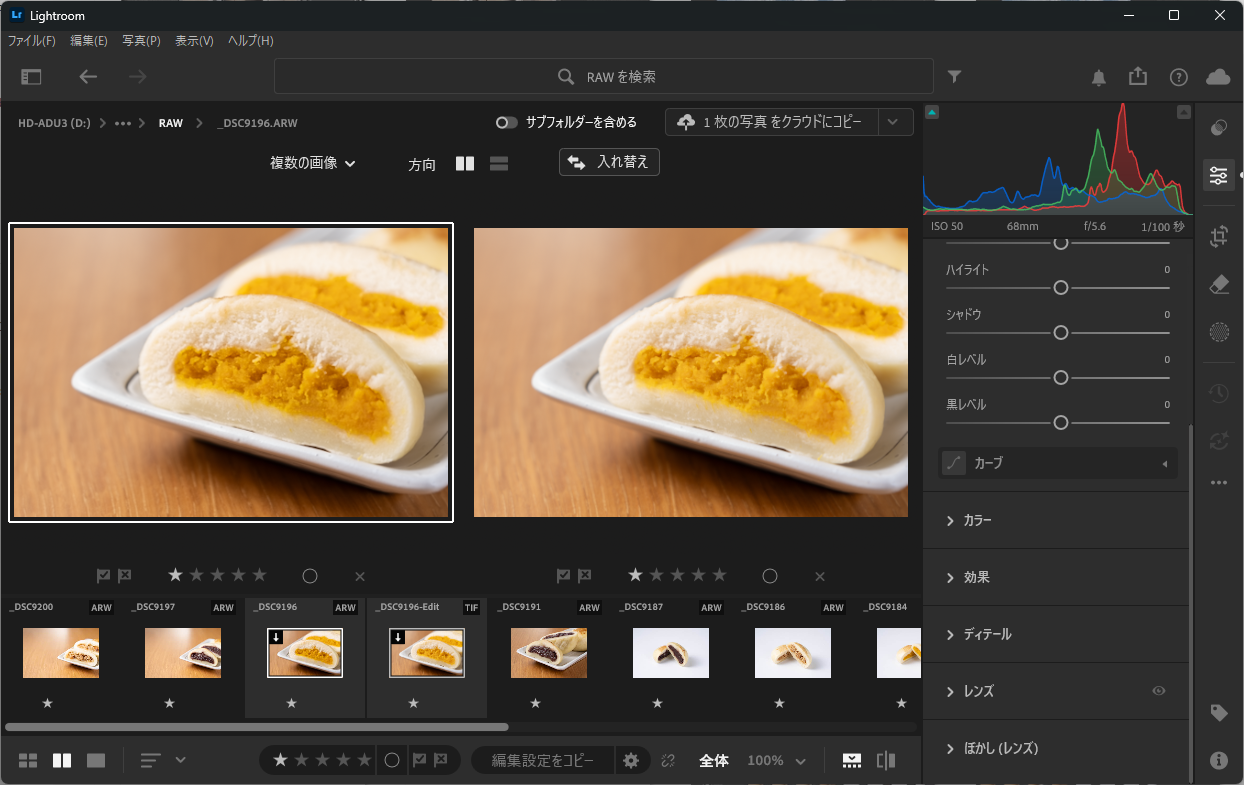Image resolution: width=1244 pixels, height=785 pixels.
Task: Open the Presets panel icon
Action: pos(1218,128)
